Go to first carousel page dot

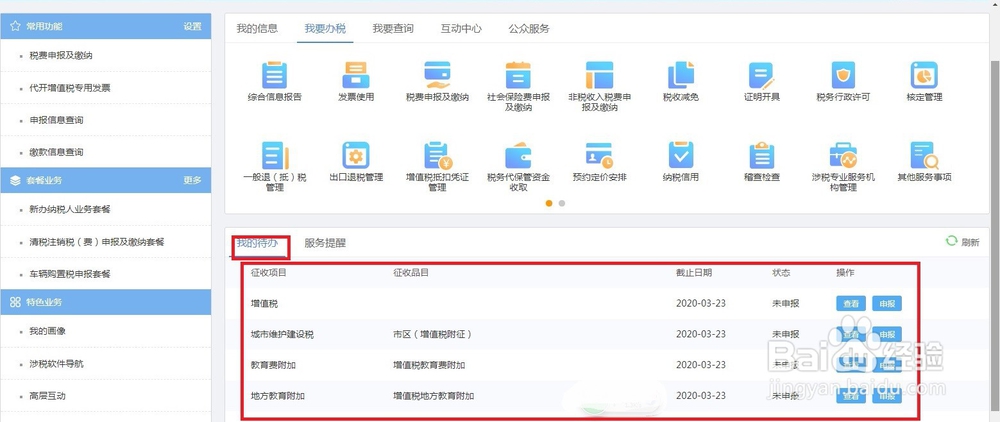pyautogui.click(x=548, y=203)
